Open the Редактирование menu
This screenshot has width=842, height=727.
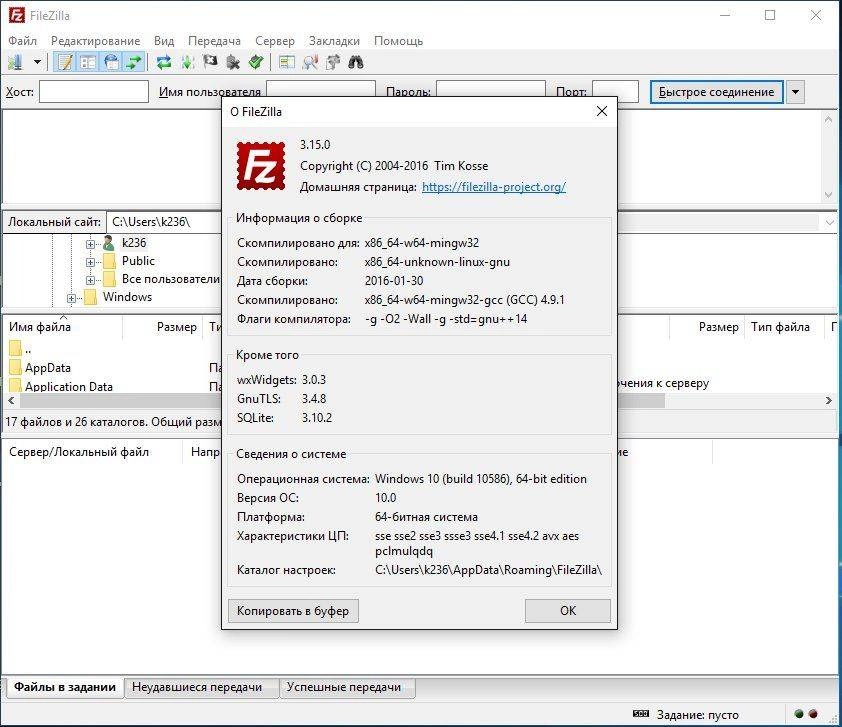(96, 41)
